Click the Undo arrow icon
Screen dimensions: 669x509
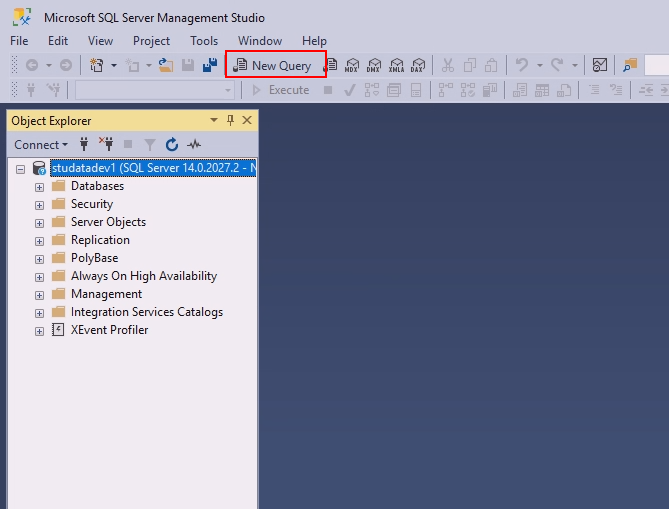(521, 65)
